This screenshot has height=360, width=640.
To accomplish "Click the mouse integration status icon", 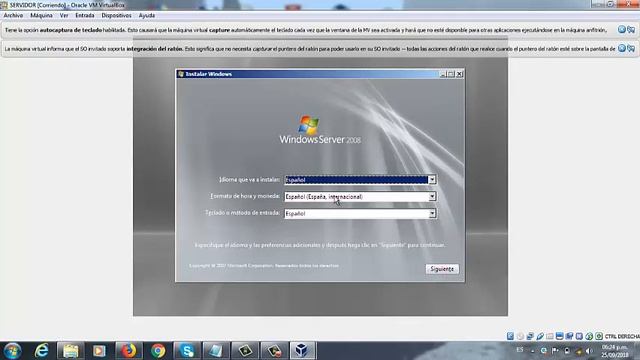I will (589, 336).
